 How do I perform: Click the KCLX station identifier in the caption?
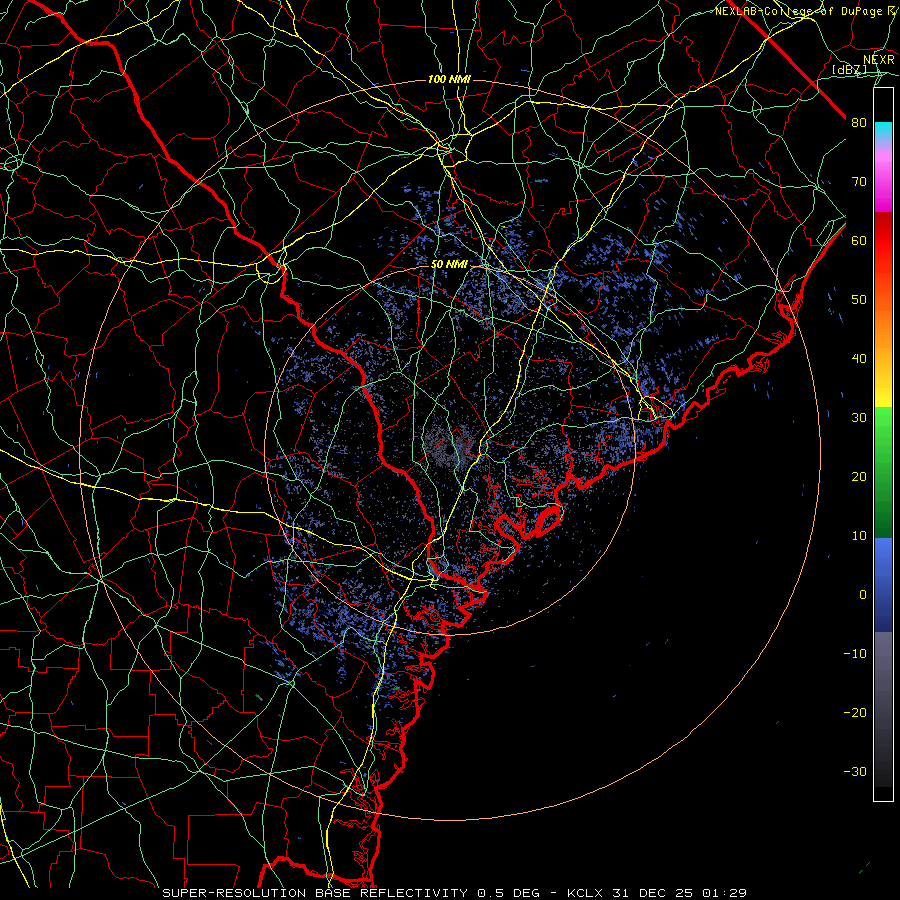583,893
